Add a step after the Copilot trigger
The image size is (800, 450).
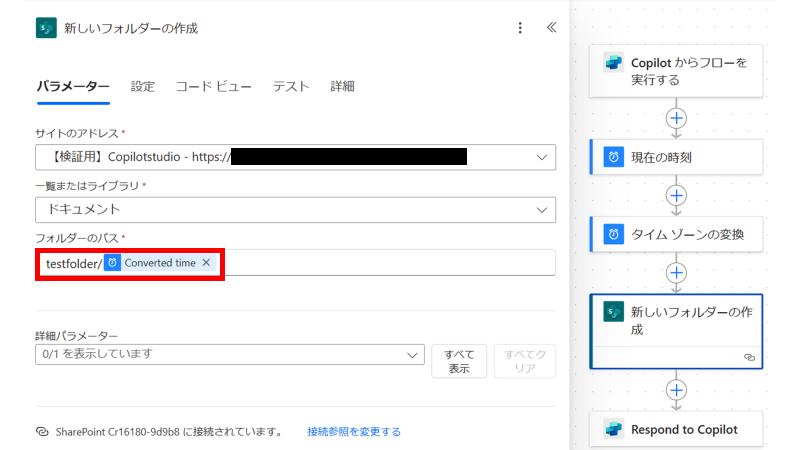676,118
